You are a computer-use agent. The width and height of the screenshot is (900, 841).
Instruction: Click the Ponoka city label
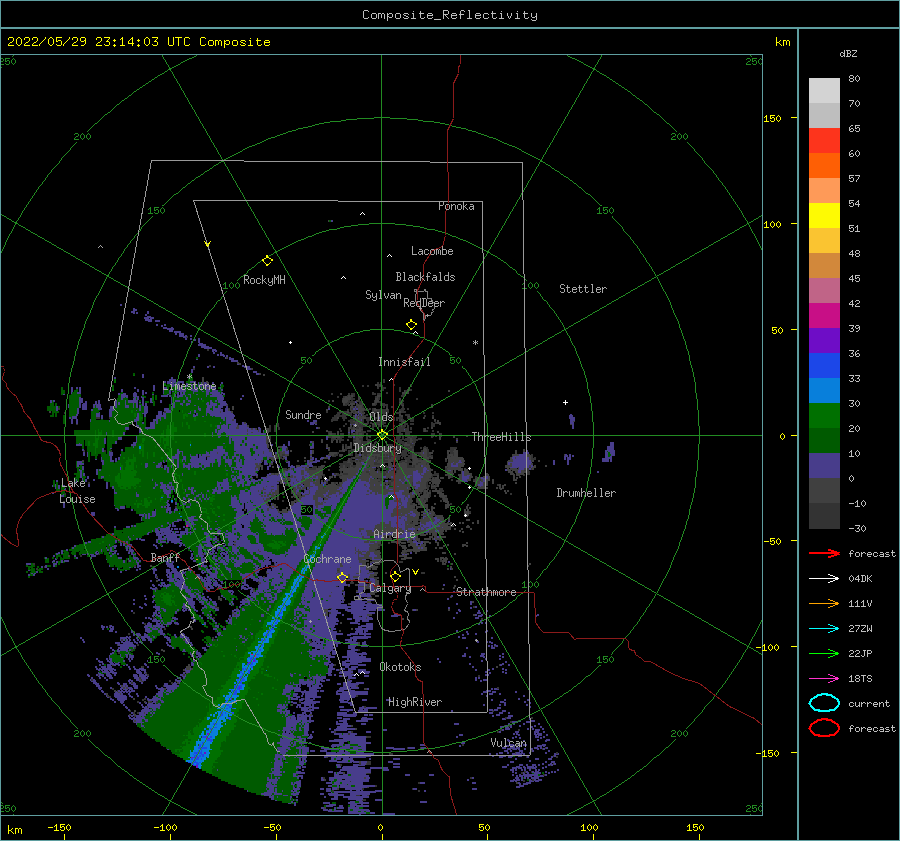pyautogui.click(x=456, y=206)
